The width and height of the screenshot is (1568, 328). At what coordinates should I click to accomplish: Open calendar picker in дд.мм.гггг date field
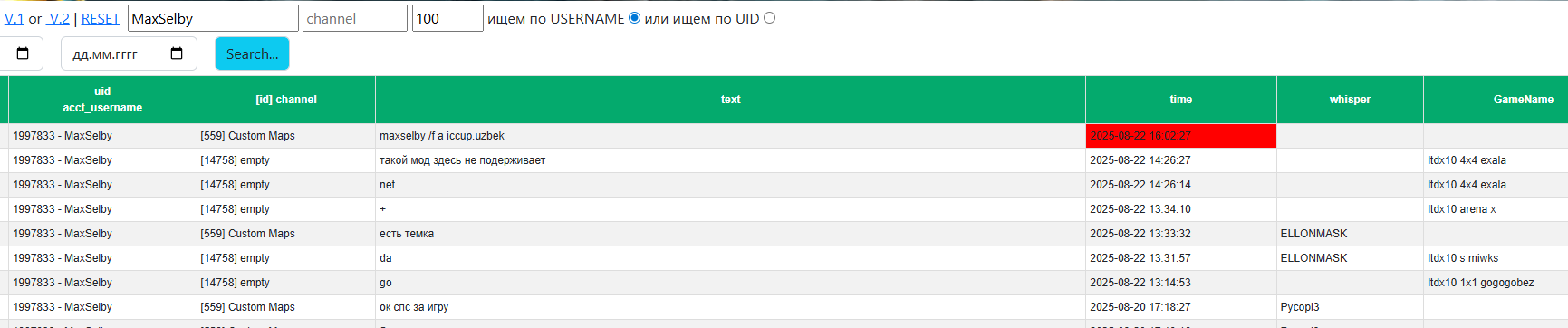[x=177, y=53]
